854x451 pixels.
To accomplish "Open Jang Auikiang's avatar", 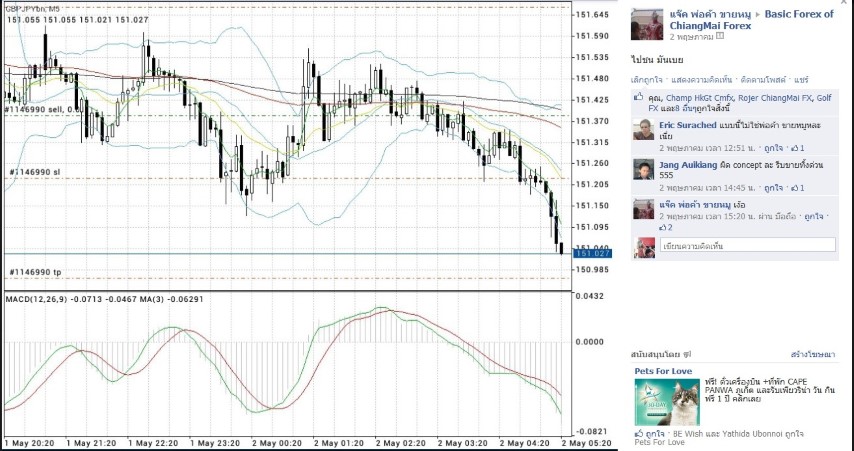I will (x=643, y=169).
